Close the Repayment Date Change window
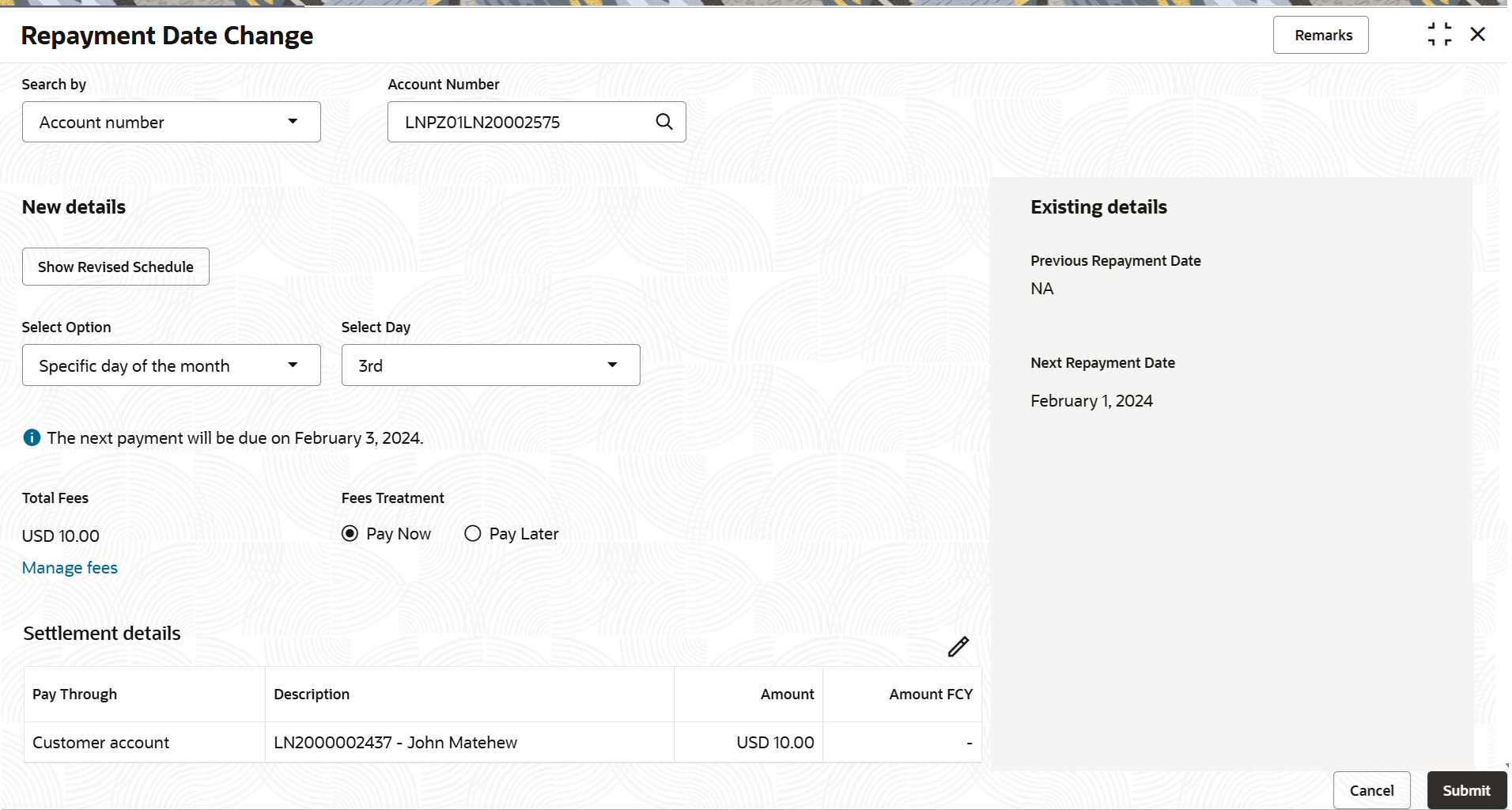 (x=1478, y=35)
